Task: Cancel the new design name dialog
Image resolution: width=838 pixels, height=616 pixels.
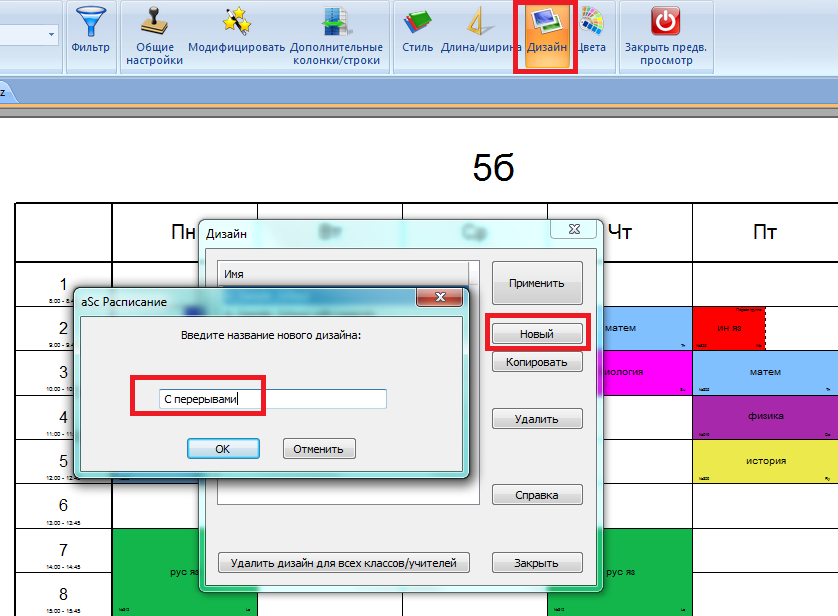Action: tap(319, 449)
